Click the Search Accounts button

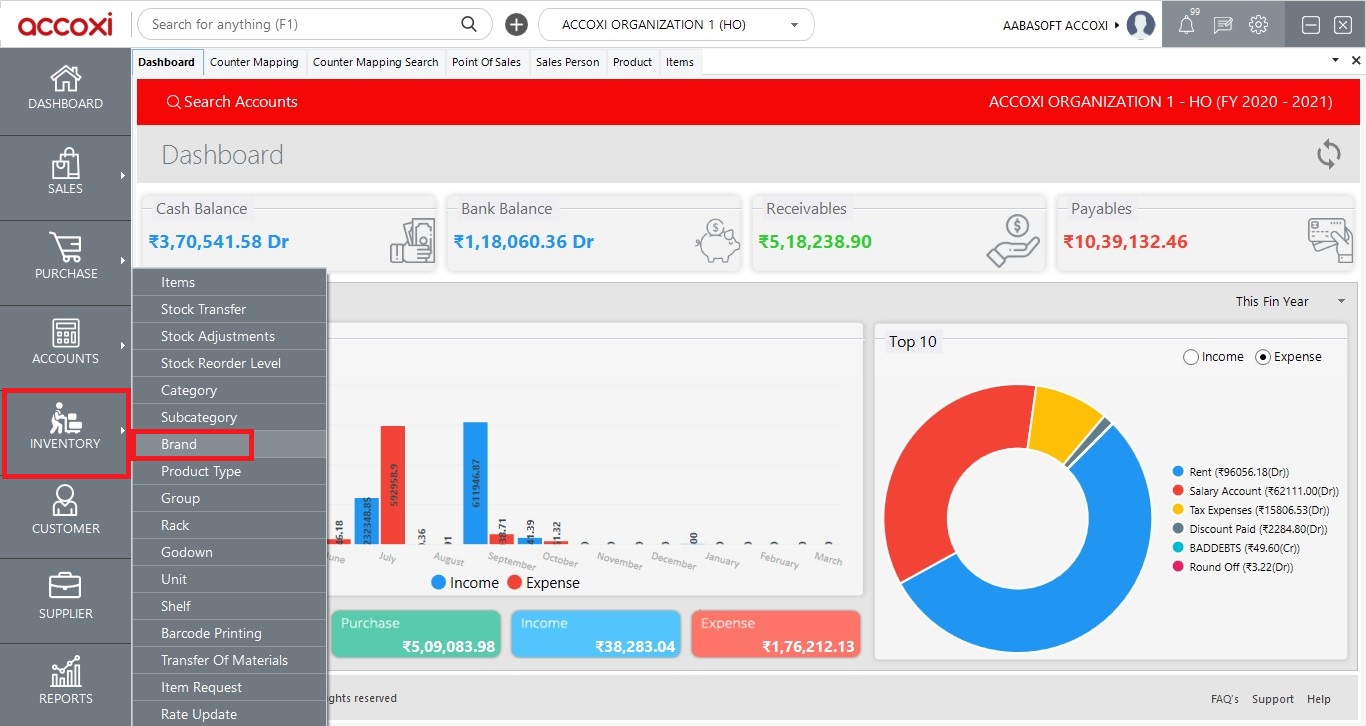tap(232, 102)
